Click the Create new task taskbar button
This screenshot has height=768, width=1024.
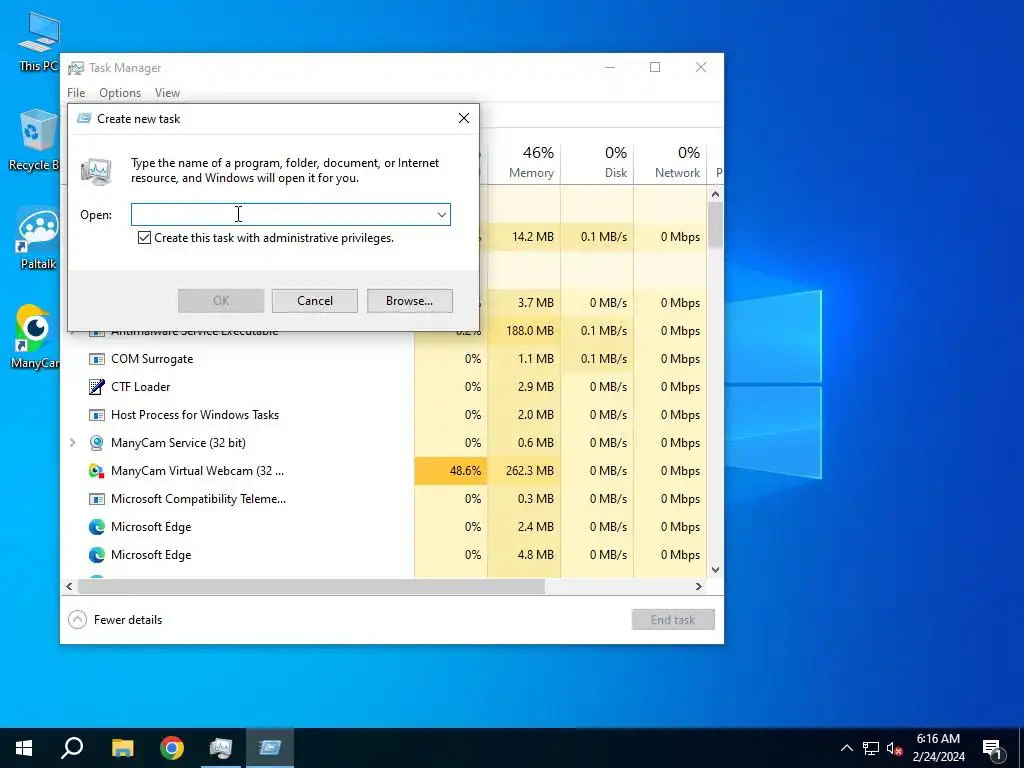[270, 748]
